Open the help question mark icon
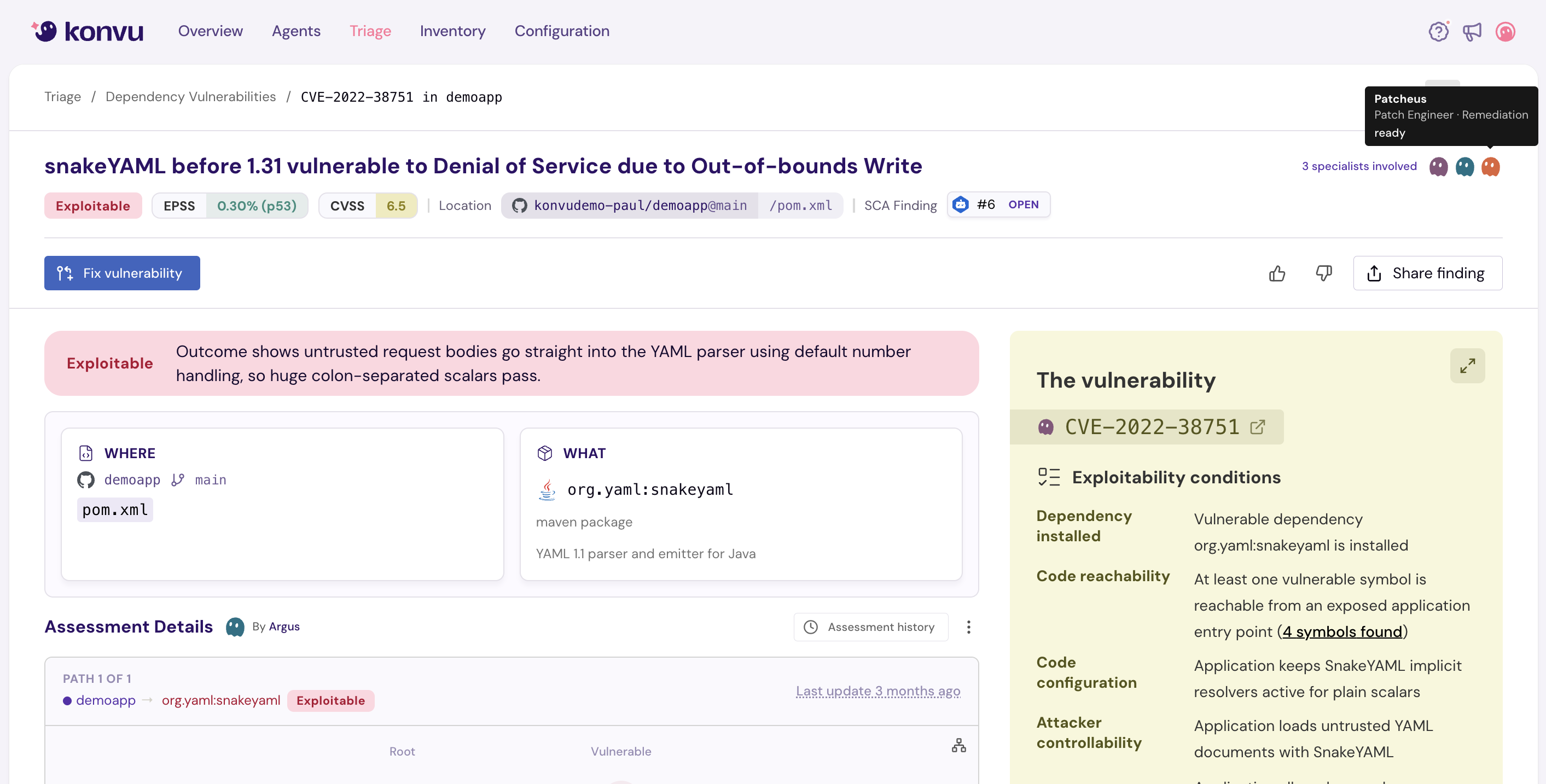The image size is (1546, 784). click(x=1439, y=31)
